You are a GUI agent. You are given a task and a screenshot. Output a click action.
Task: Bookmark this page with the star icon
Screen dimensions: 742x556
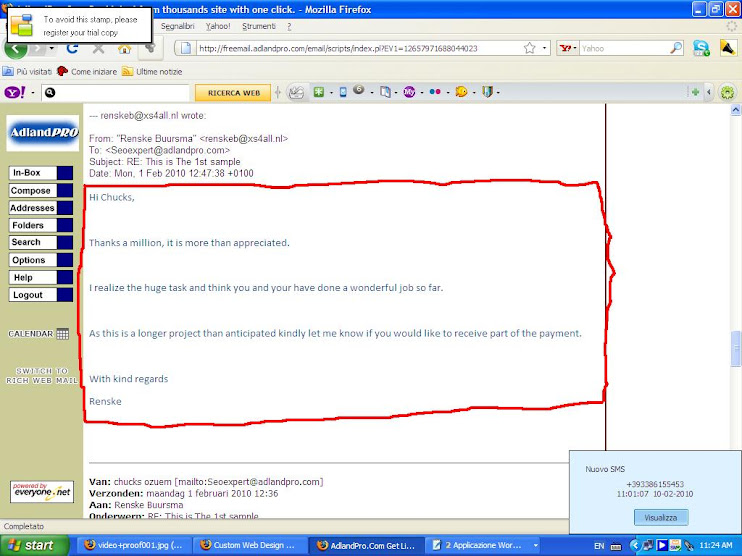pyautogui.click(x=530, y=48)
